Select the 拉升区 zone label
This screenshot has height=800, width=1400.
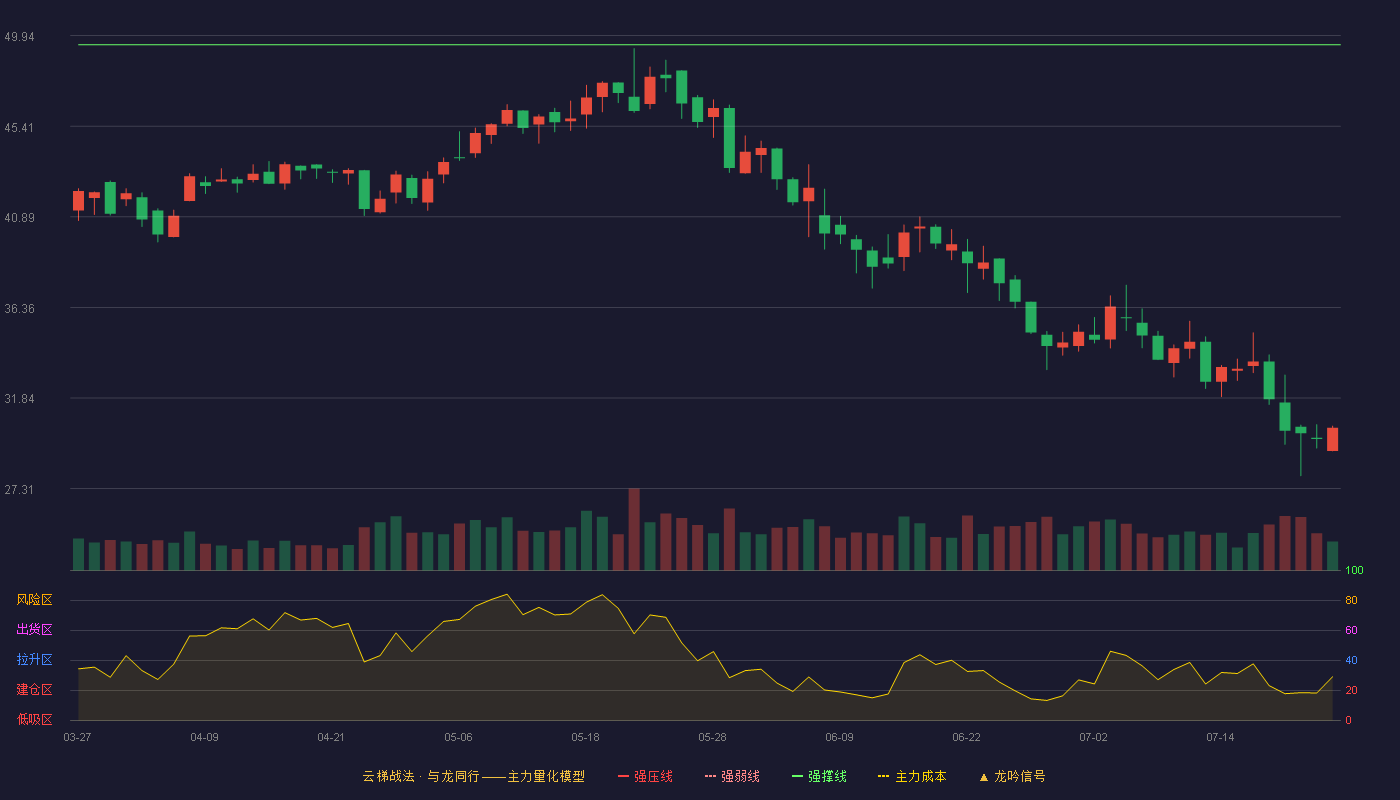click(x=34, y=660)
